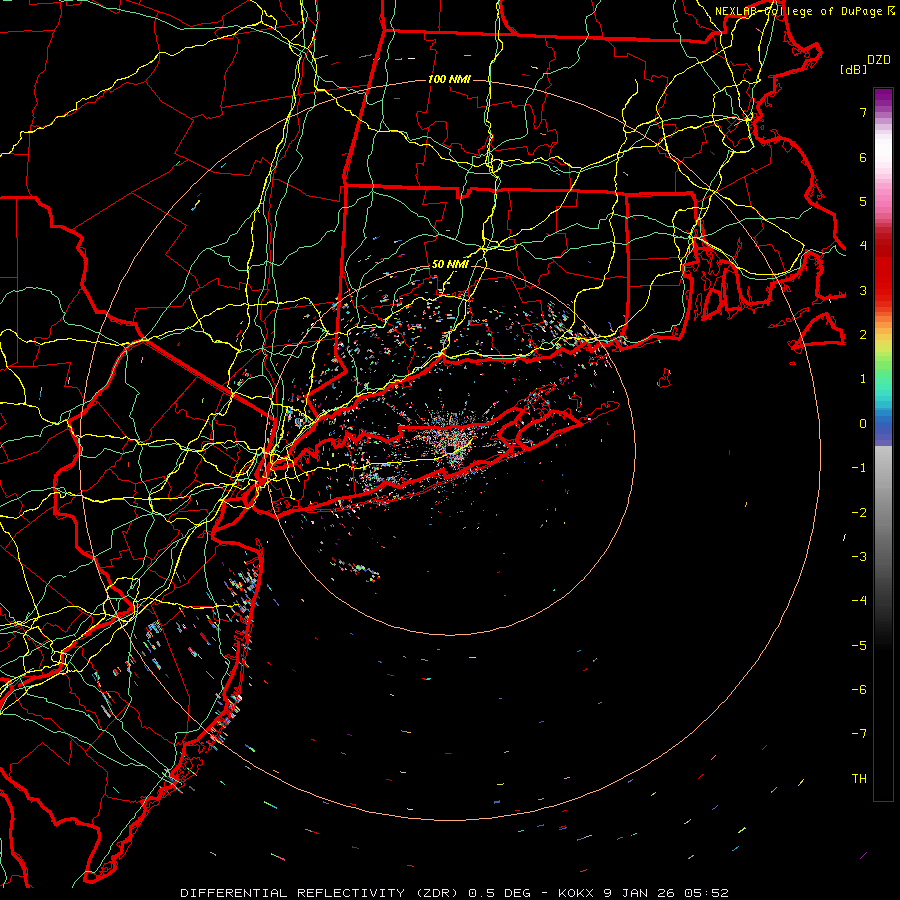Click the -3 value on color scale
This screenshot has height=900, width=900.
click(x=859, y=557)
